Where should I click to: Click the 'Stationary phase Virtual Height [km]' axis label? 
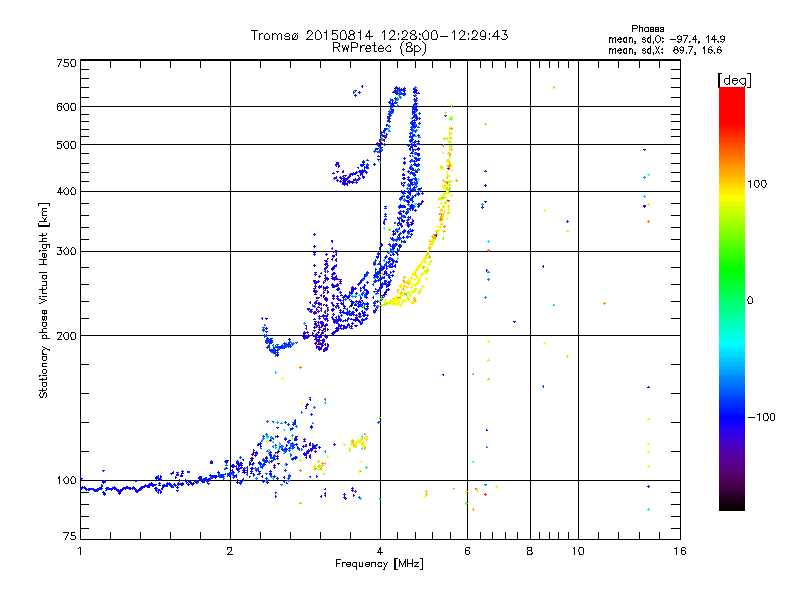click(x=43, y=300)
